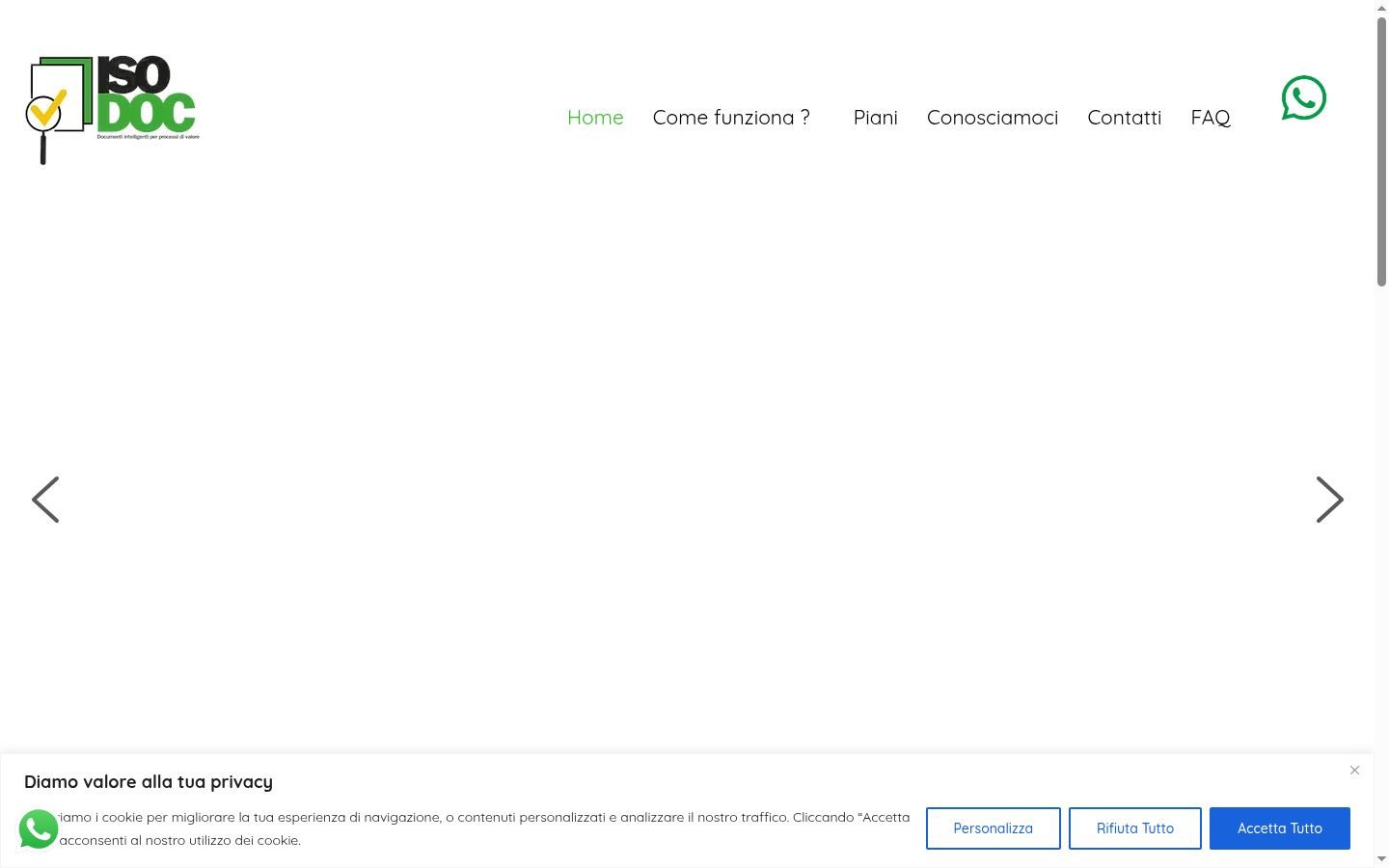Viewport: 1389px width, 868px height.
Task: Click the ISO DOC logo
Action: tap(112, 110)
